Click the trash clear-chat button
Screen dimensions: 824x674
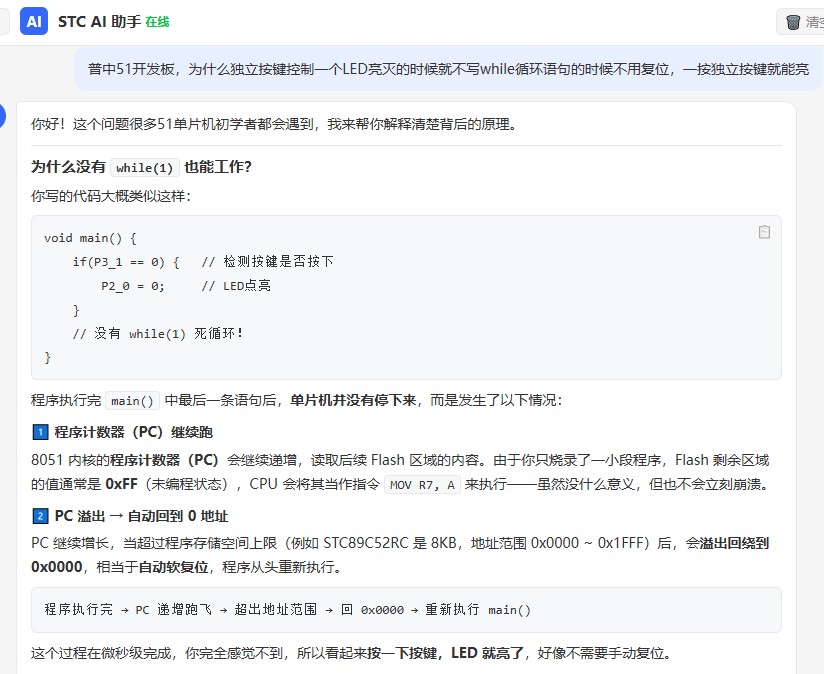point(801,22)
